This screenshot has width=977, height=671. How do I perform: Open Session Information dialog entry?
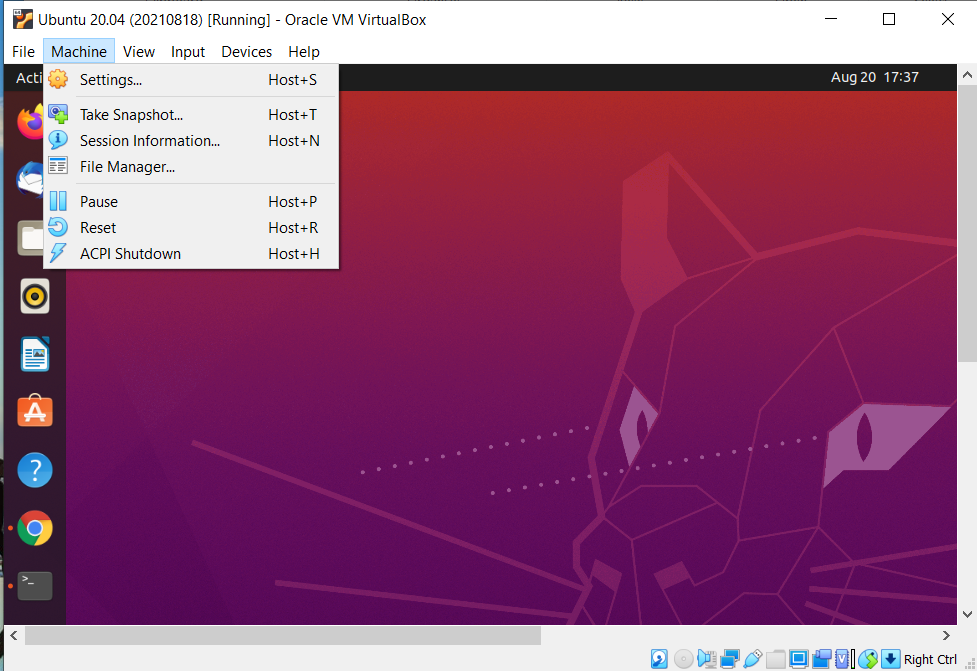(191, 141)
